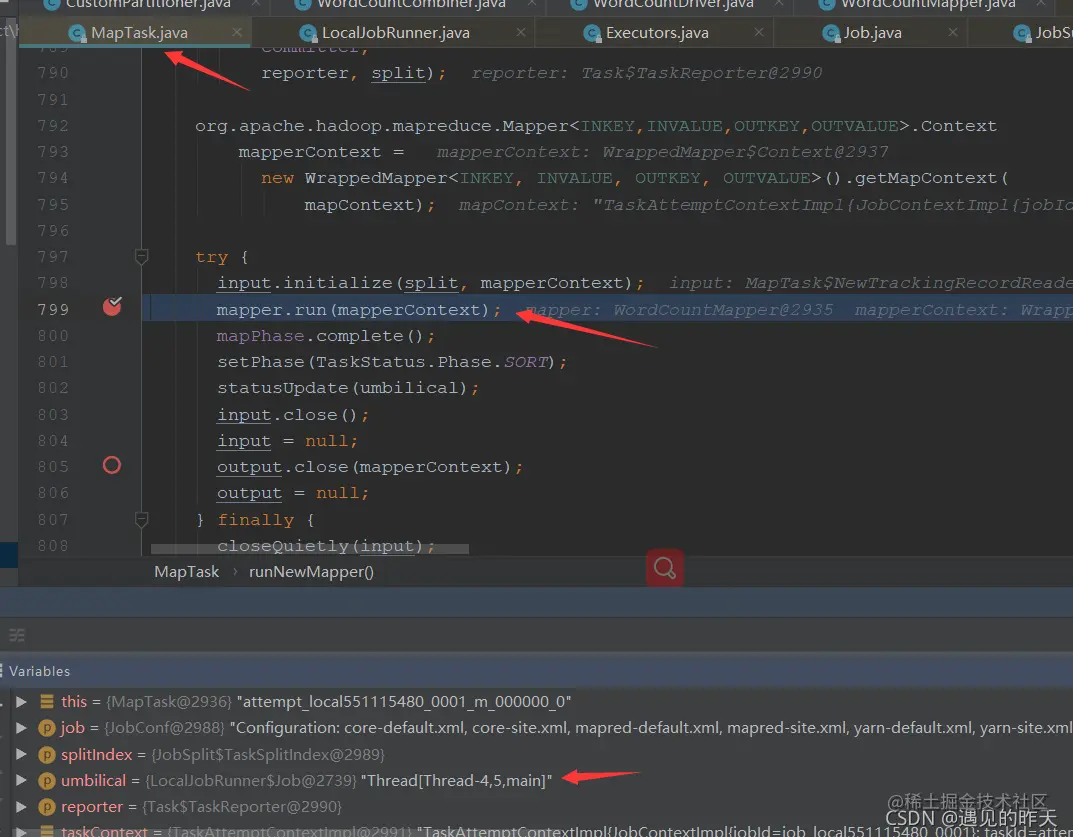Viewport: 1073px width, 837px height.
Task: Click the parameter icon beside splitIndex
Action: [x=47, y=754]
